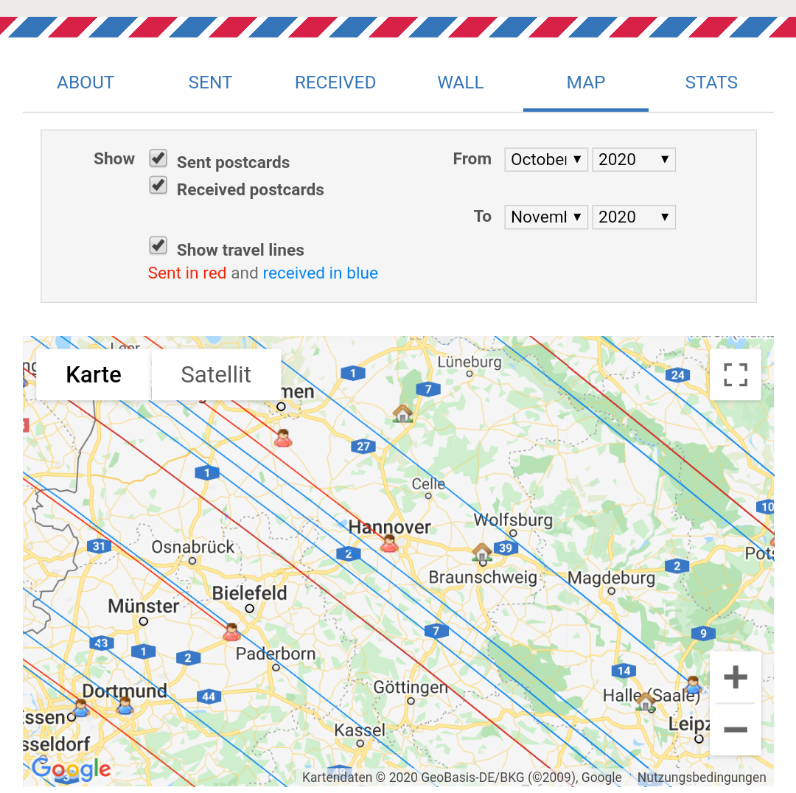Click the red person marker near Bielefeld
The width and height of the screenshot is (796, 793).
(x=231, y=632)
